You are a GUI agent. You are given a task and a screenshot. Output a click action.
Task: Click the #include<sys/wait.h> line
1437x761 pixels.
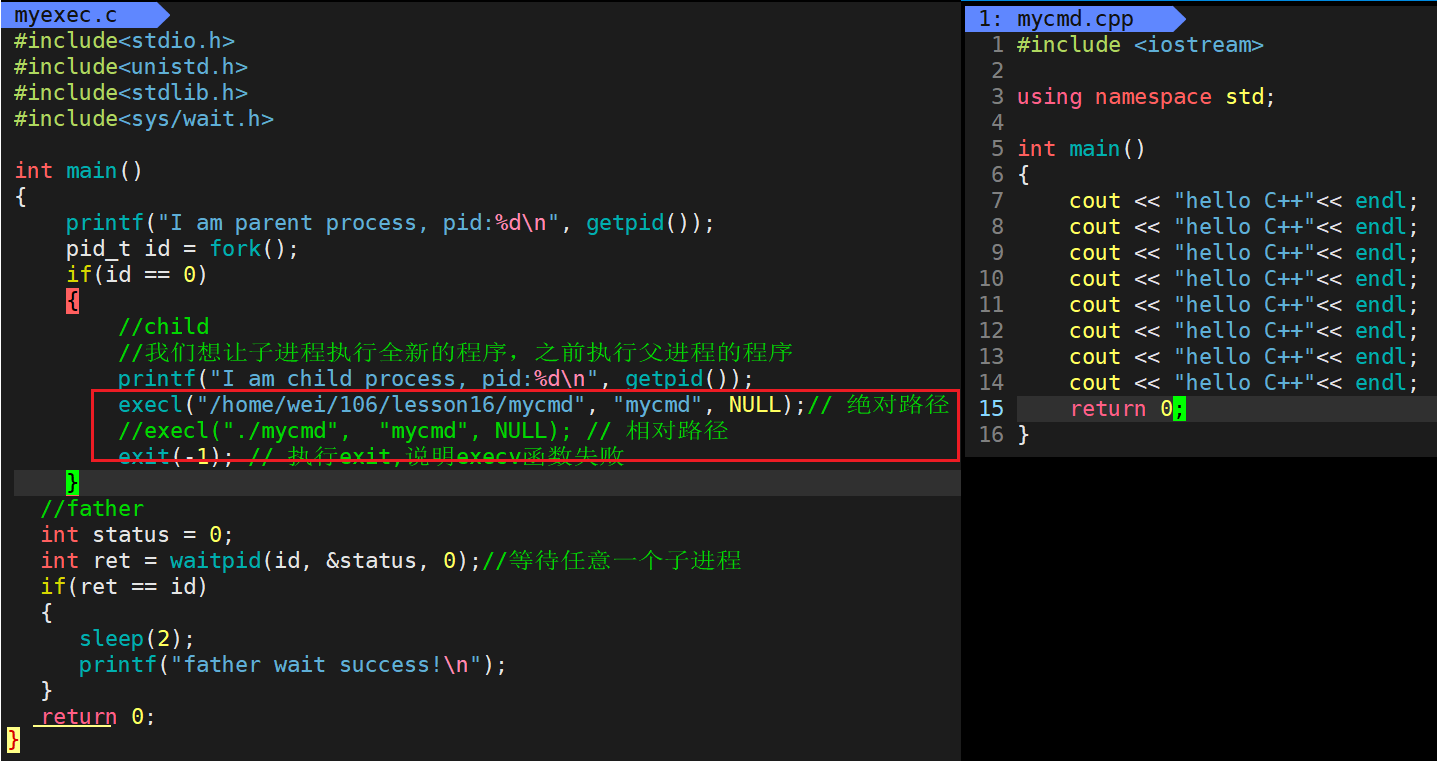144,119
